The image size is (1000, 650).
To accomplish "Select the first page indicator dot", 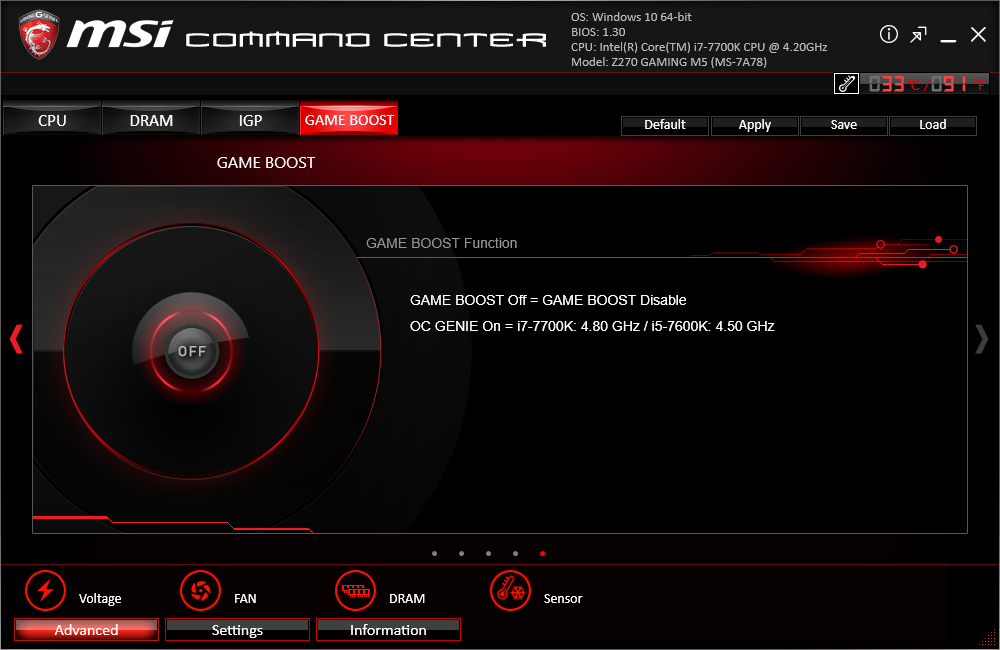I will click(x=434, y=554).
